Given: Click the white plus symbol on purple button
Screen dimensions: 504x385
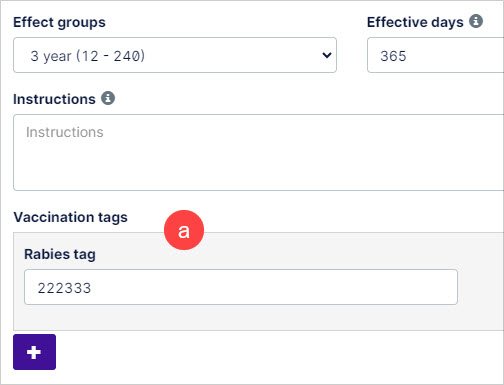Looking at the screenshot, I should (x=34, y=352).
